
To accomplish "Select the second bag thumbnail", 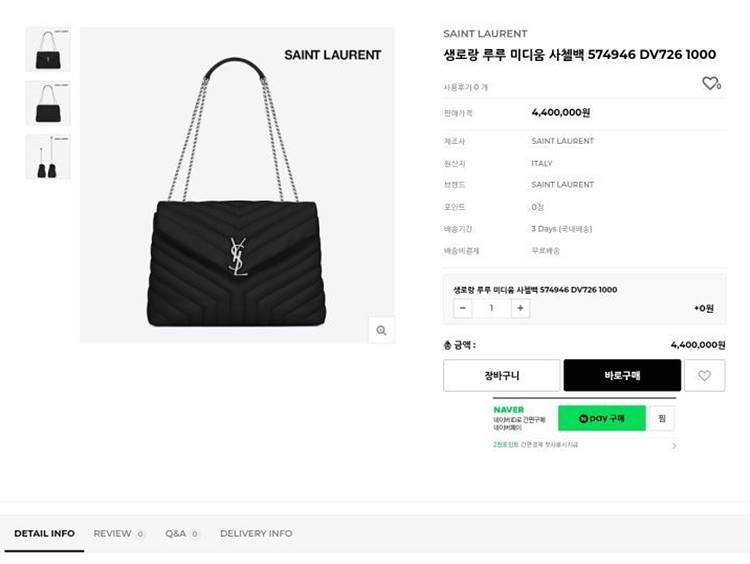I will click(48, 103).
